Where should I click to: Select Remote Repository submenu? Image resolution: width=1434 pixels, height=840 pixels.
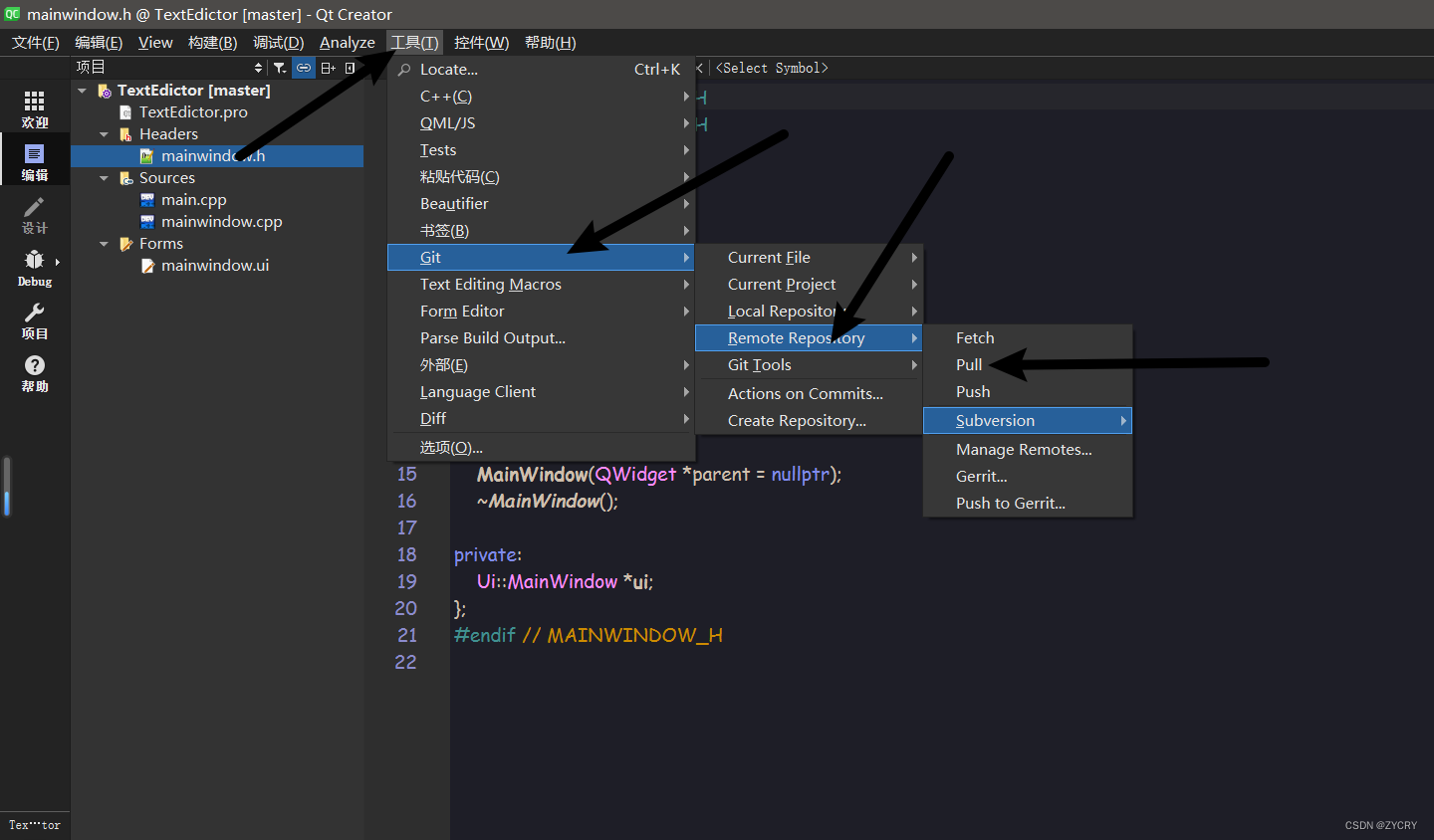tap(809, 338)
